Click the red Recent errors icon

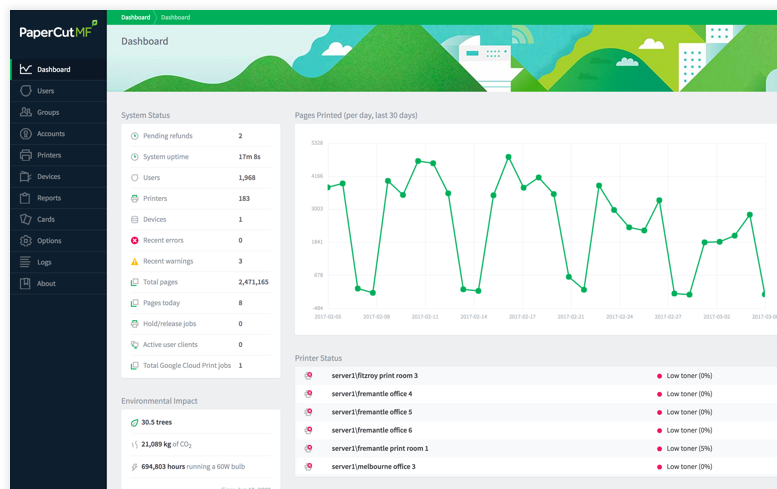pos(134,240)
